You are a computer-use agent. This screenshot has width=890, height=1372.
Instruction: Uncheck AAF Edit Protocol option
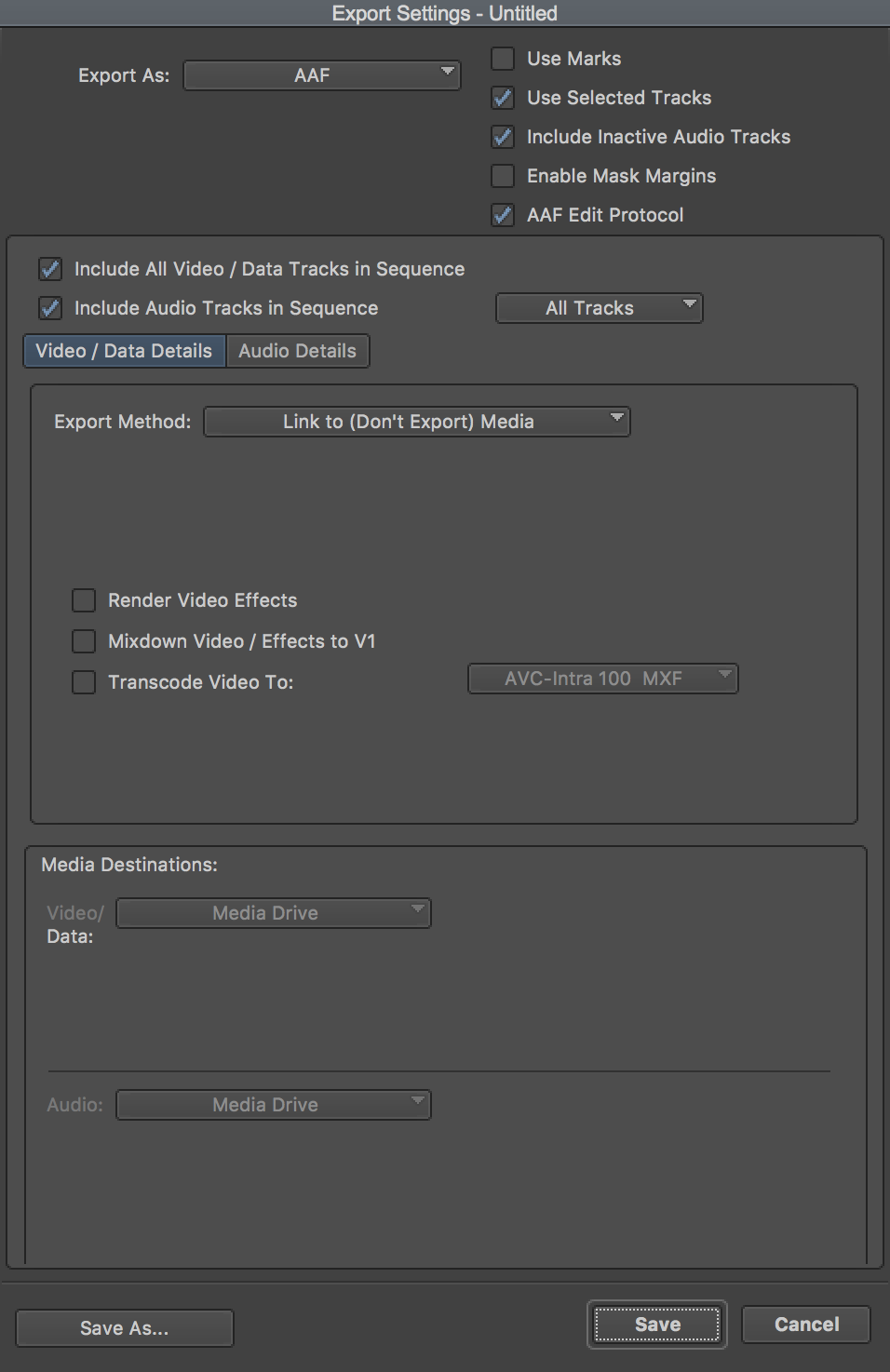pyautogui.click(x=503, y=215)
